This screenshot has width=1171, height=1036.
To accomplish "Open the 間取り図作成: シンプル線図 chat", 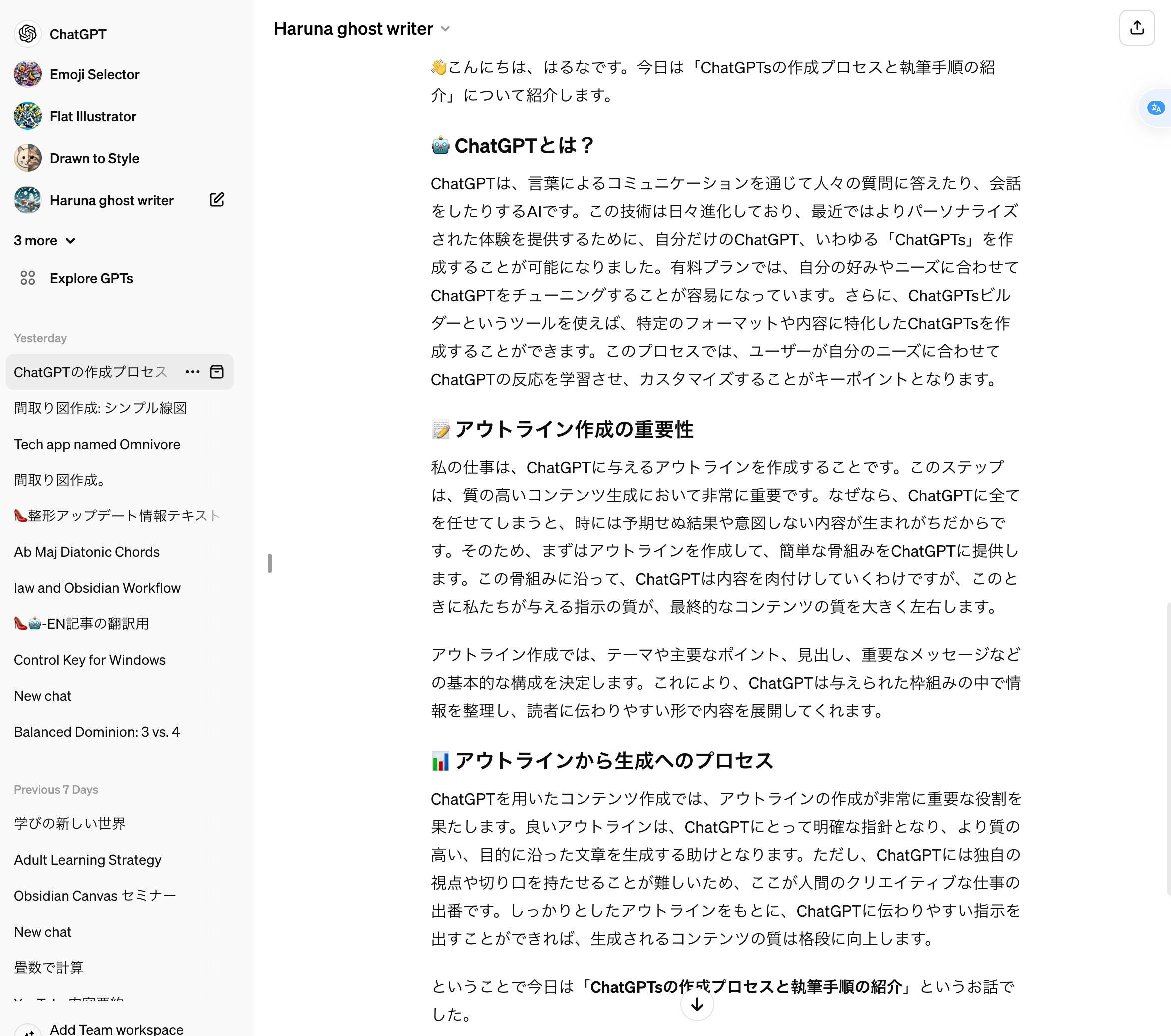I will 100,408.
